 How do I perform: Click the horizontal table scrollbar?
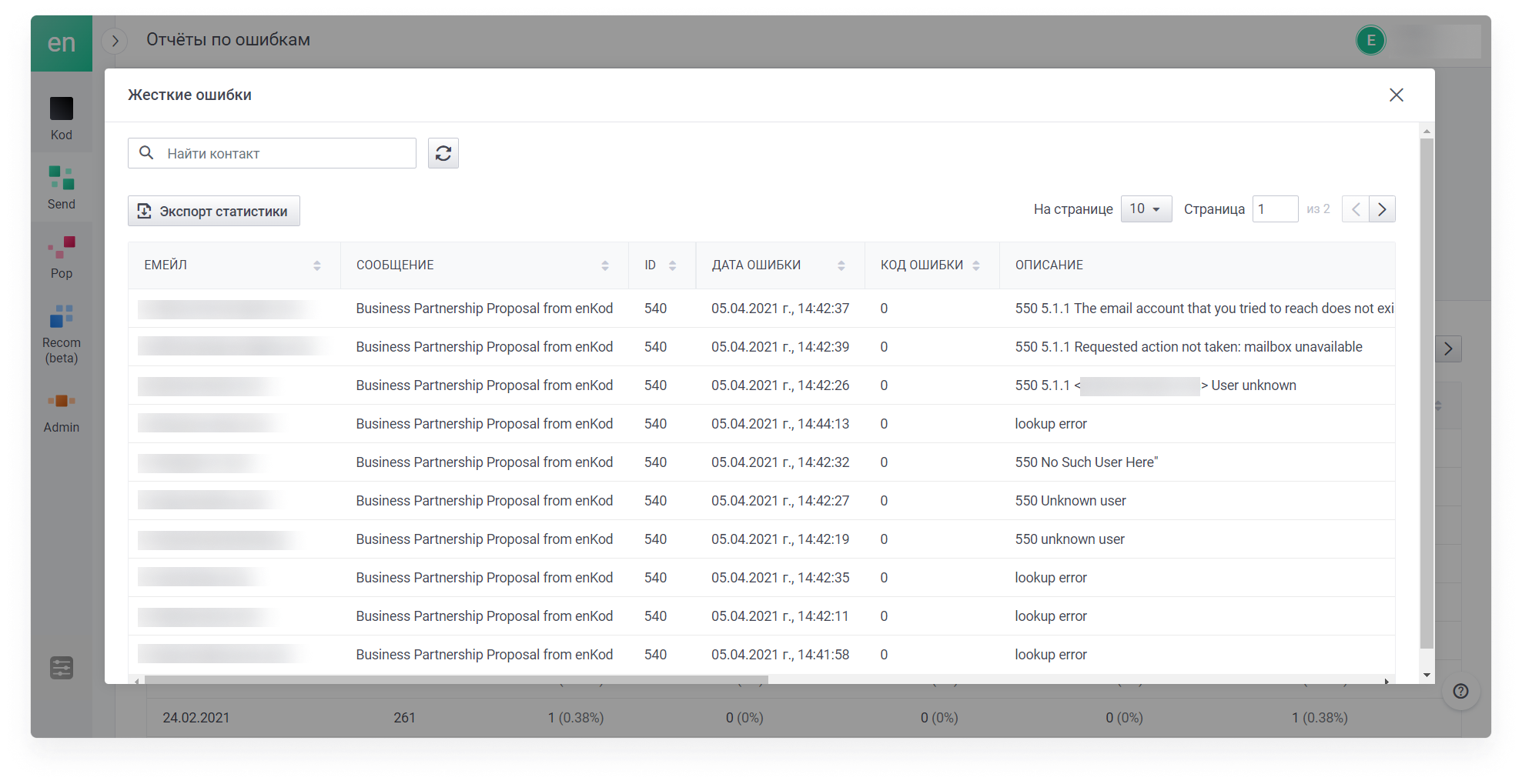[x=457, y=680]
